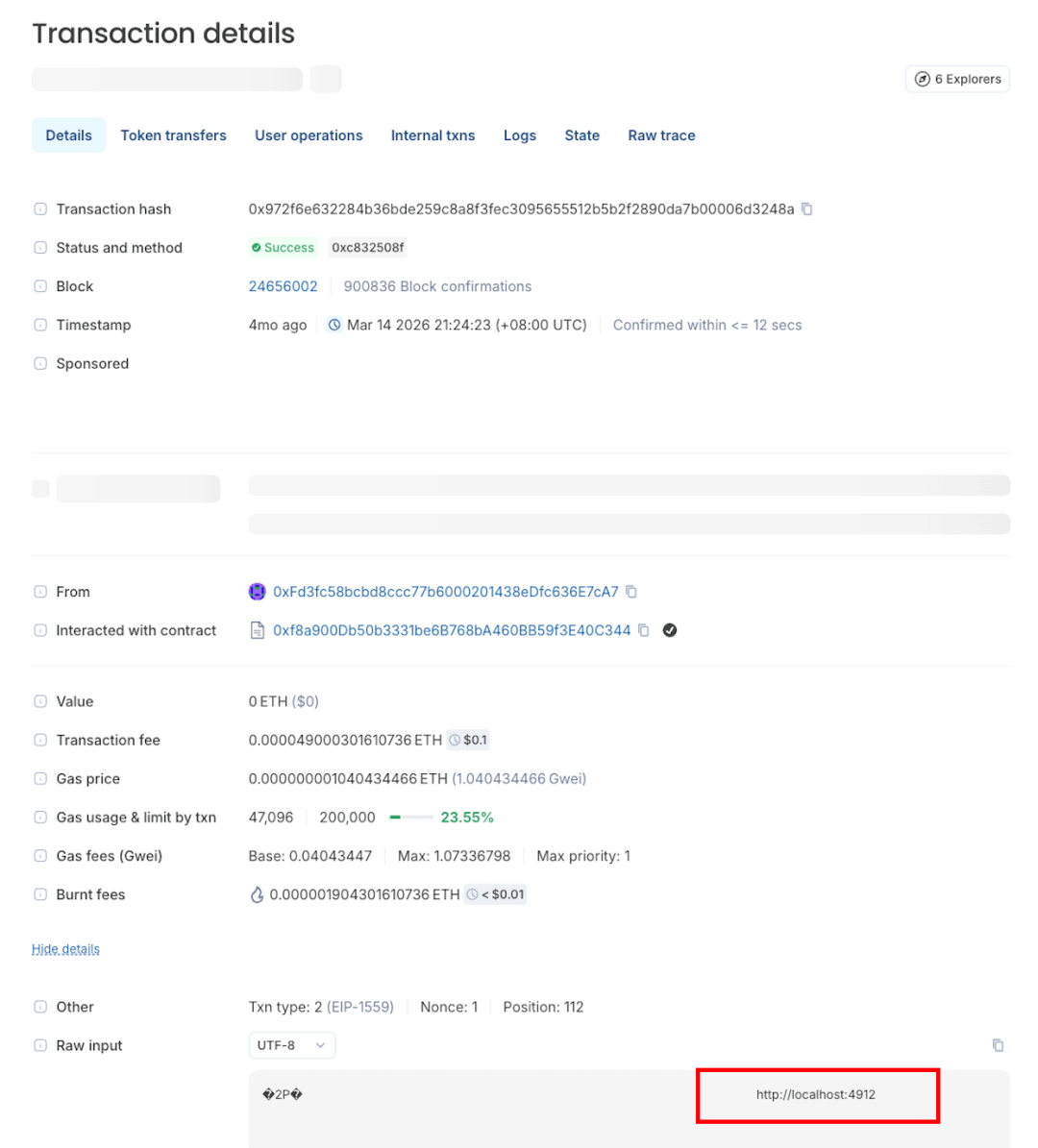
Task: Click the transaction fee $0.1 price tag
Action: [468, 741]
